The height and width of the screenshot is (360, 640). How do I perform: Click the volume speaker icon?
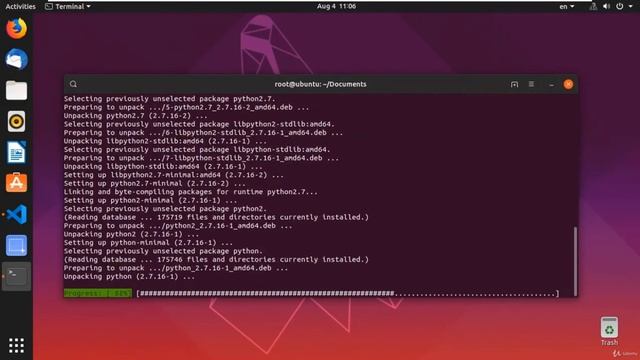pyautogui.click(x=606, y=7)
